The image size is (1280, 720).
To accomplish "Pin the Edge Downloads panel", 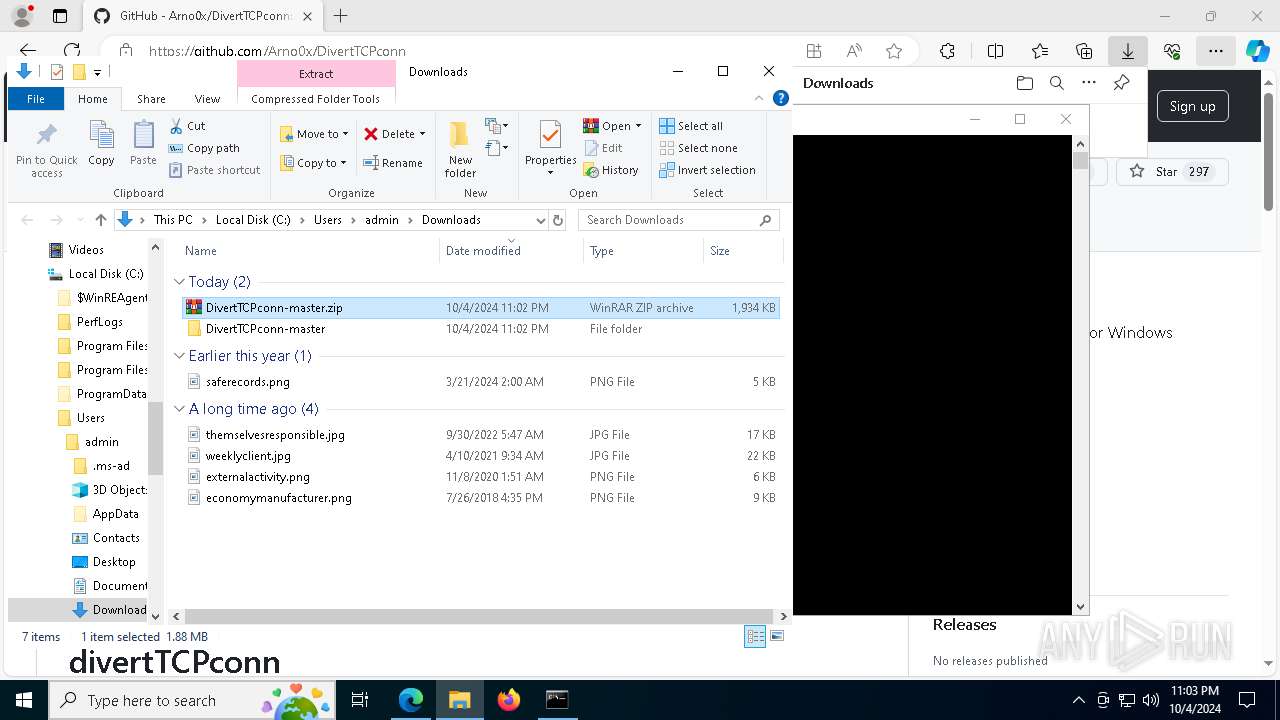I will coord(1121,83).
